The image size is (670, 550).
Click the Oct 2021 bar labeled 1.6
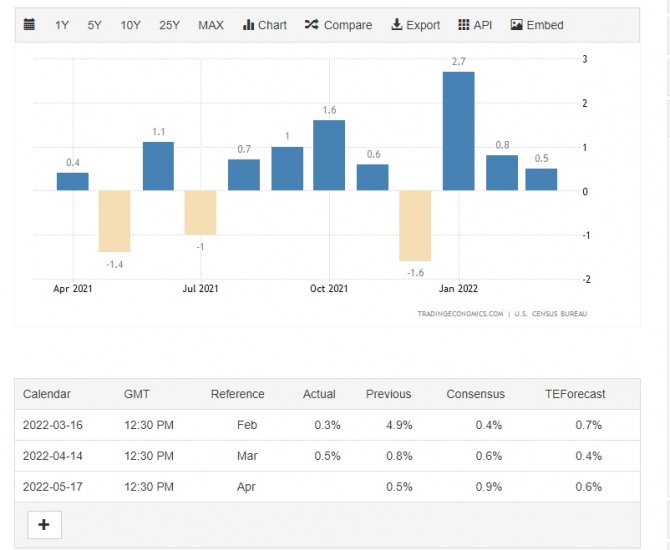click(329, 155)
